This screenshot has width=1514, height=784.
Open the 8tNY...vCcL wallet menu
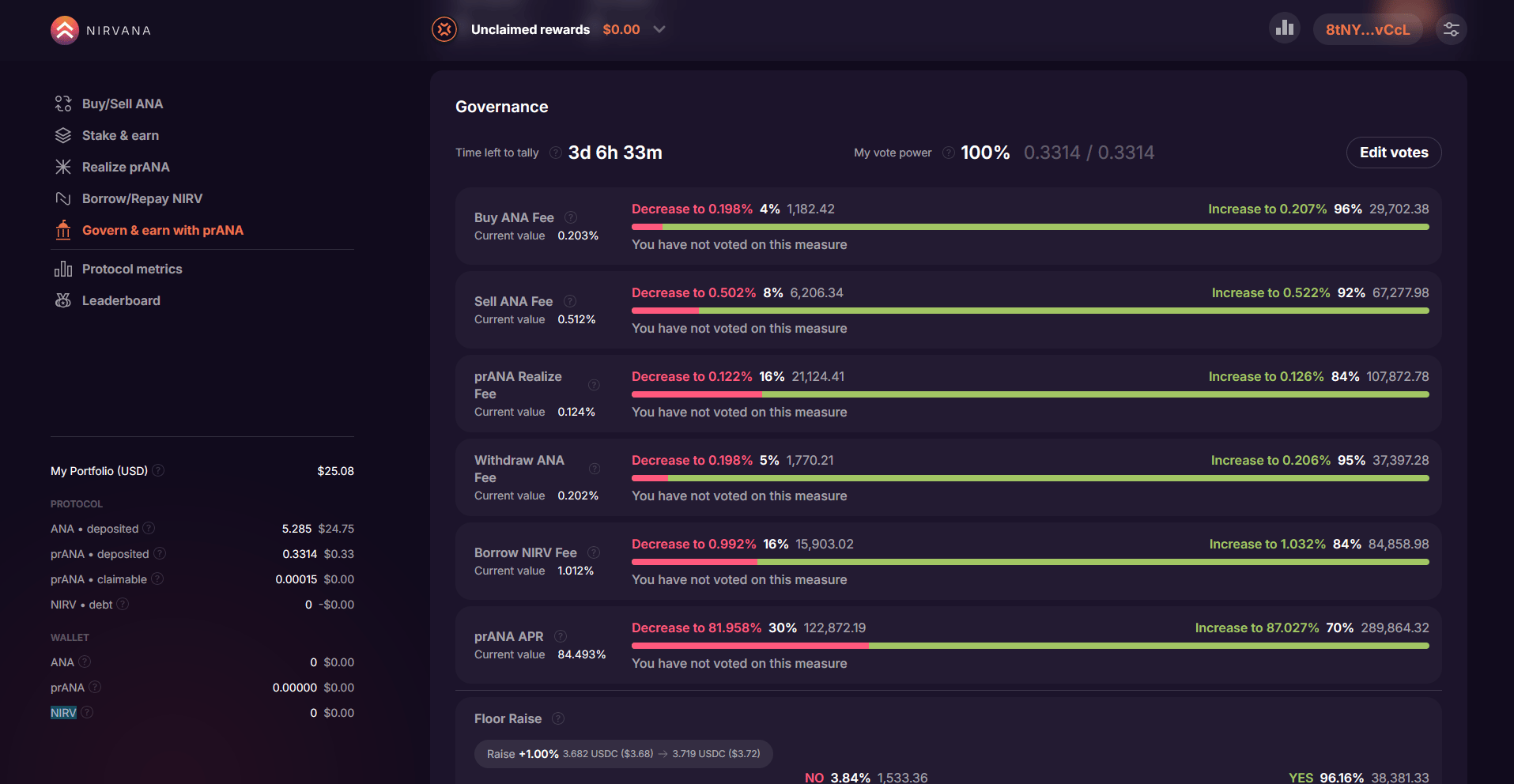1368,29
